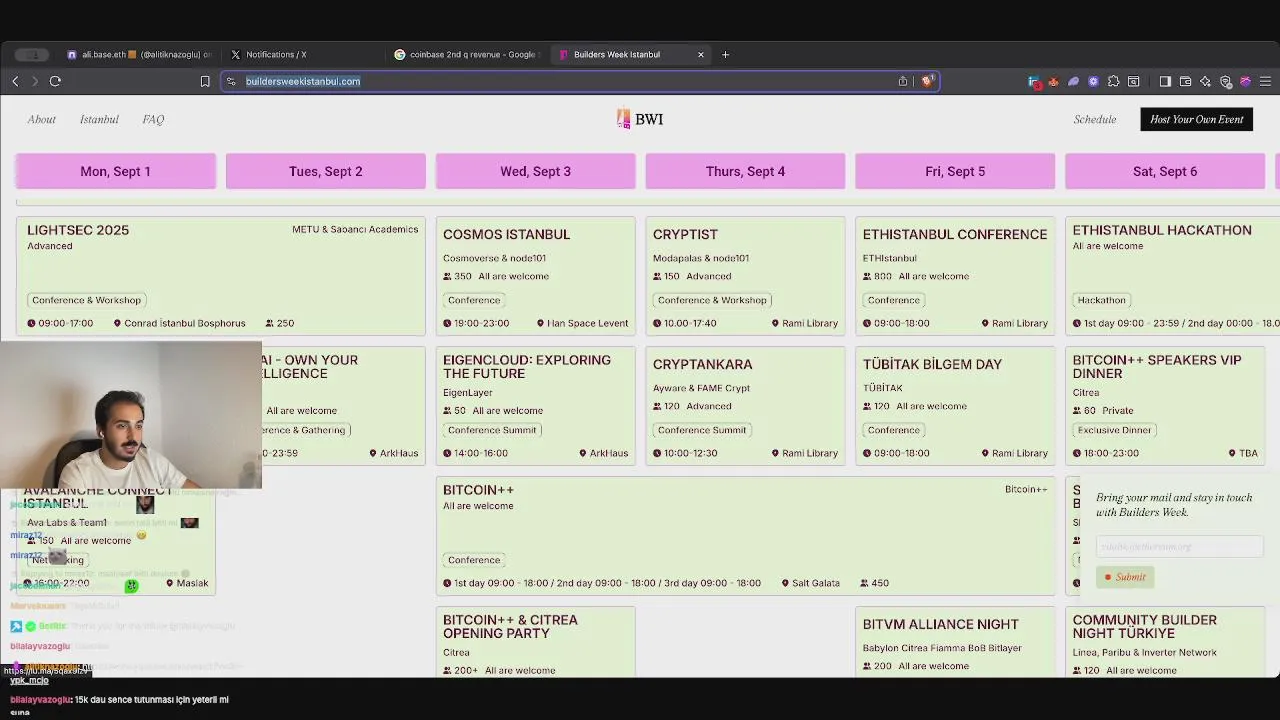
Task: Switch to the coinbase 2nd q revenue Google tab
Action: pos(465,54)
